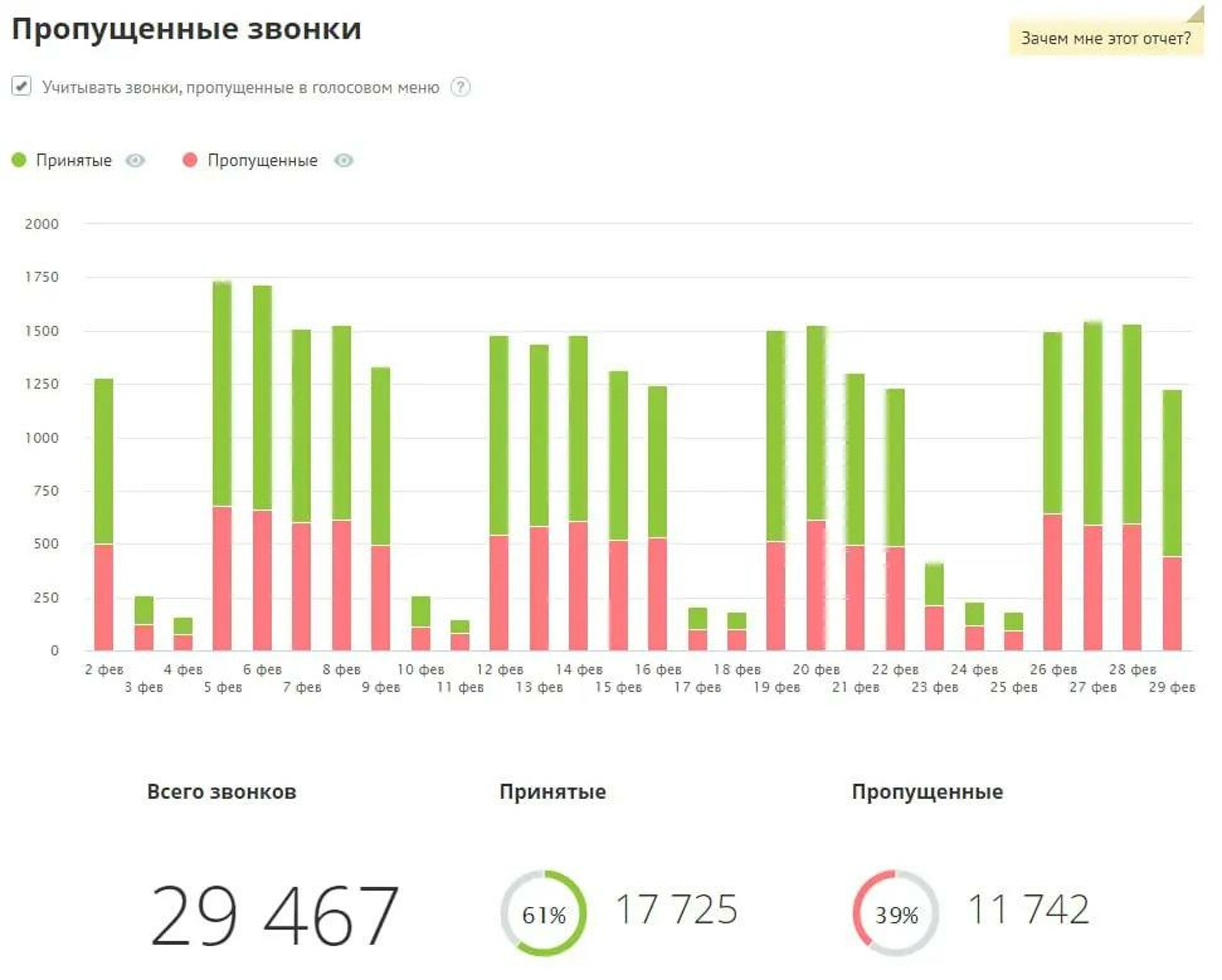Viewport: 1222px width, 980px height.
Task: Select the 2 фев green accepted segment
Action: (x=104, y=461)
